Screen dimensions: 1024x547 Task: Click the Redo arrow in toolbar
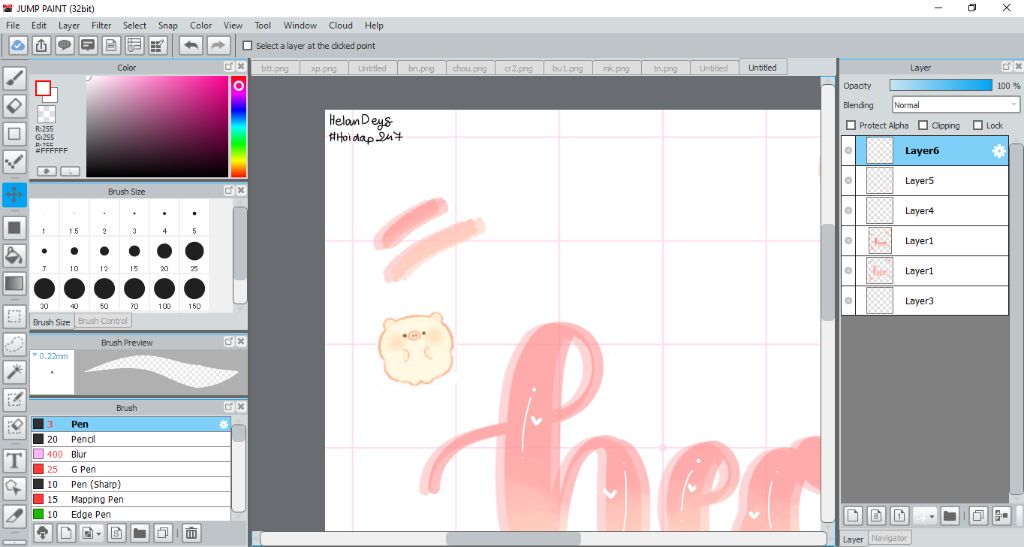pos(219,46)
